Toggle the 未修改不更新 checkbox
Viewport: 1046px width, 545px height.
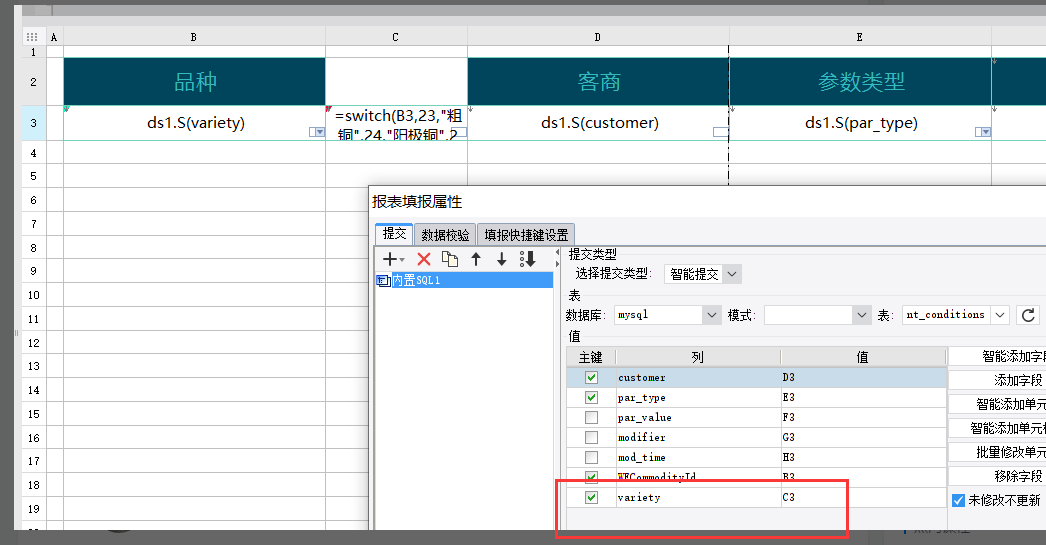(958, 500)
